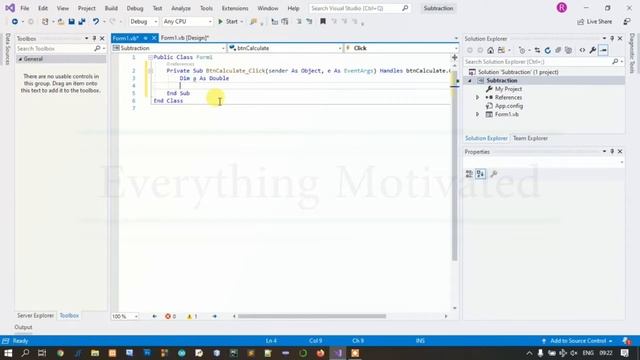Switch to the Server Explorer tab

[x=36, y=316]
